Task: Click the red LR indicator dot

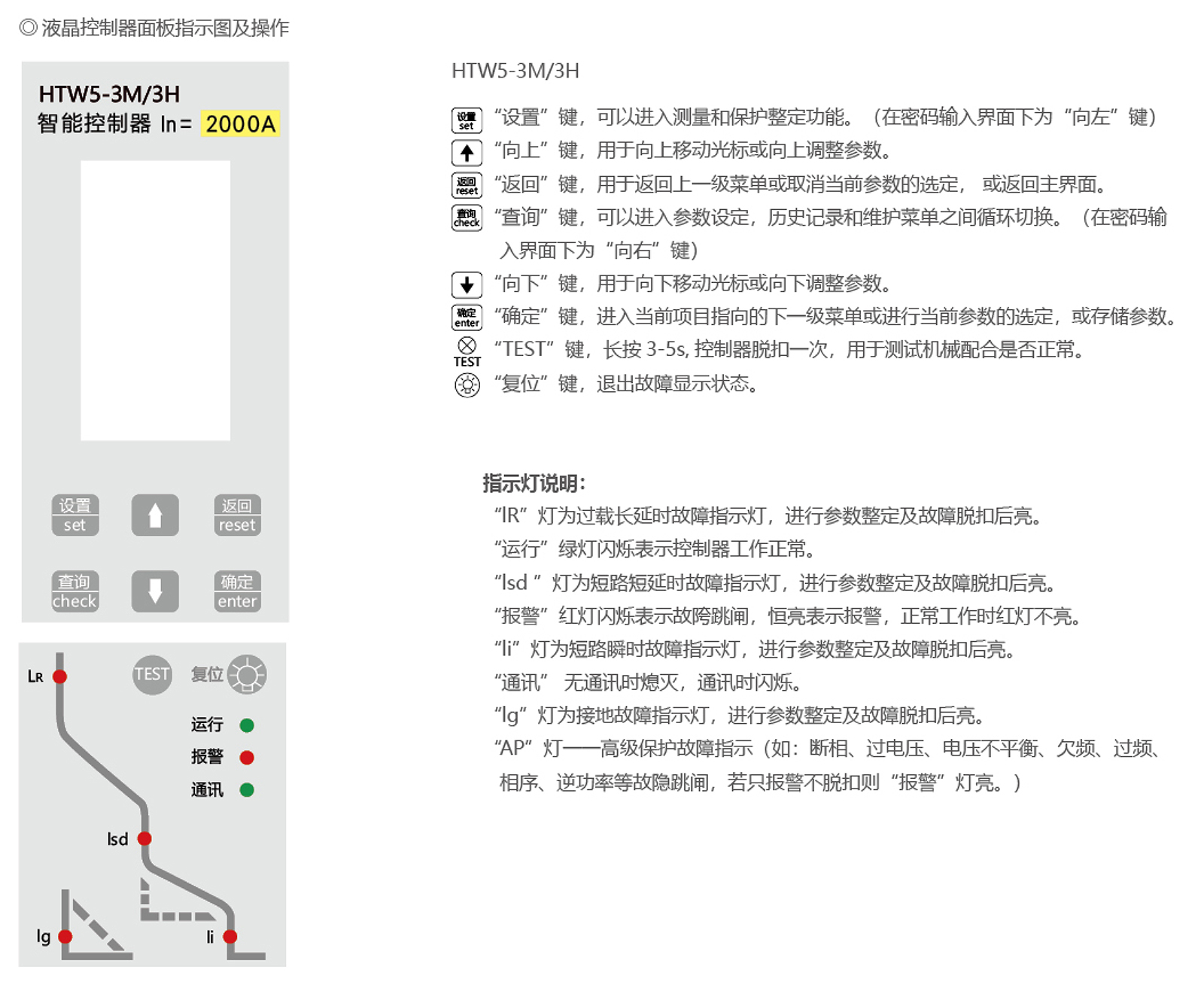Action: [x=60, y=676]
